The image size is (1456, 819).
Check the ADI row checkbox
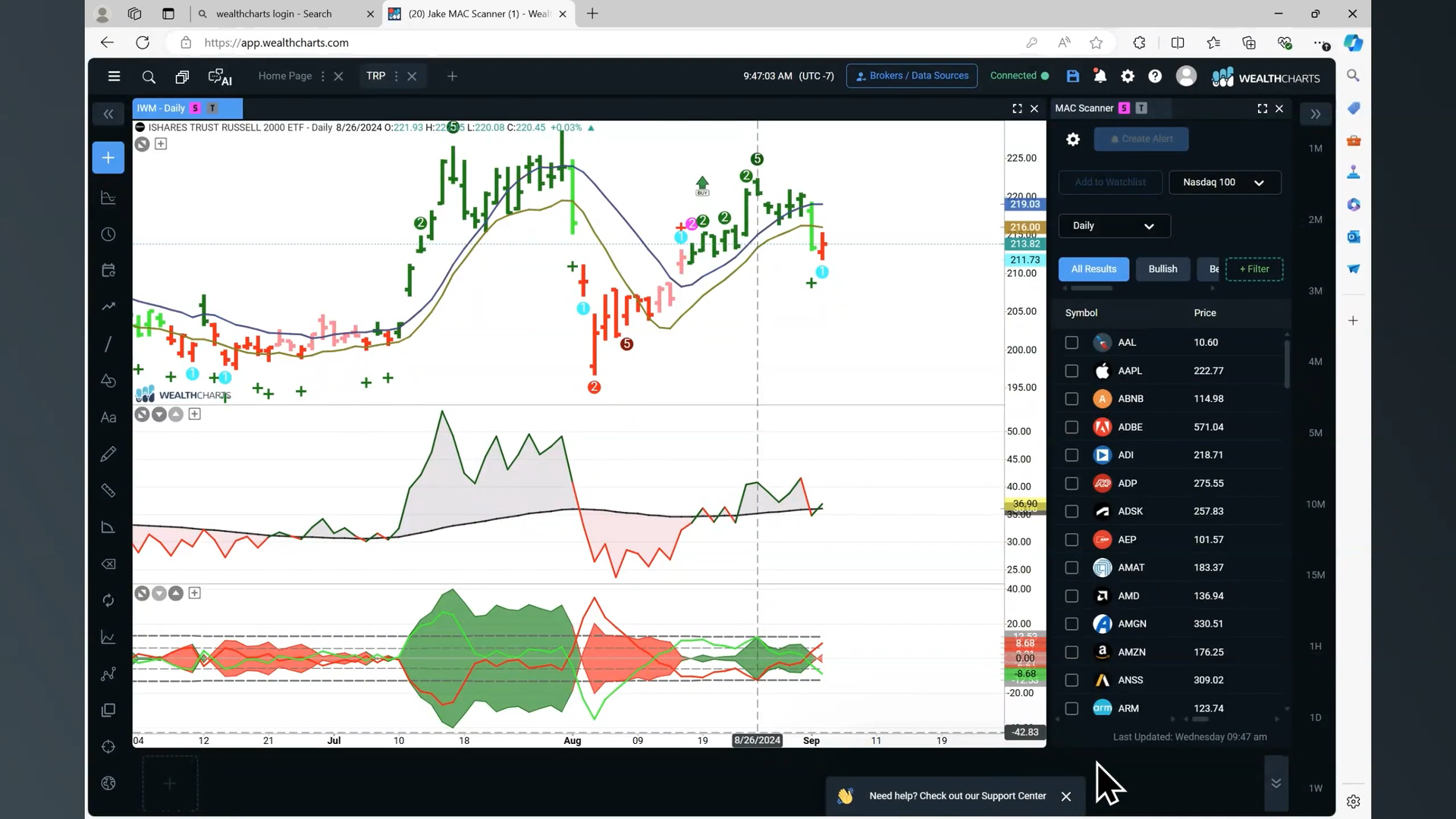tap(1072, 455)
